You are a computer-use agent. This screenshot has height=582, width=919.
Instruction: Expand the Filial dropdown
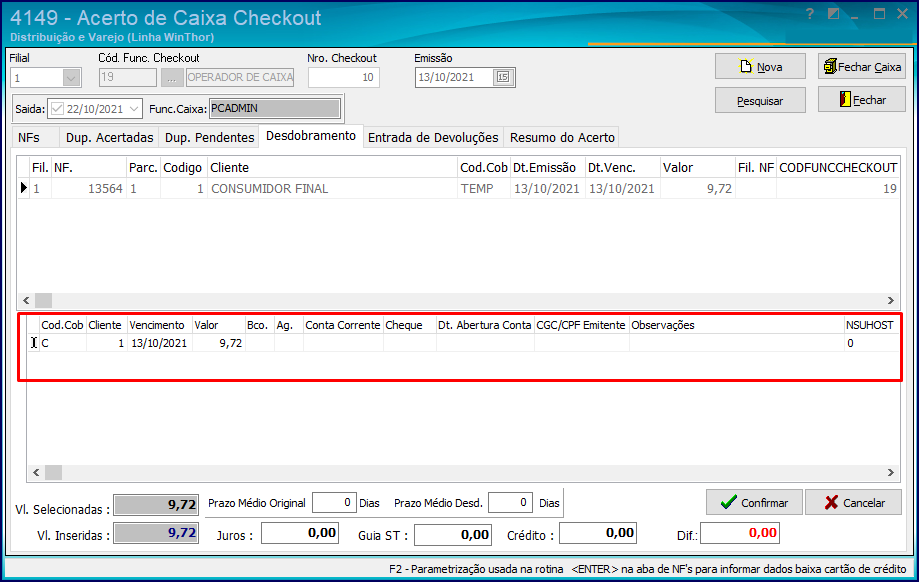coord(71,77)
